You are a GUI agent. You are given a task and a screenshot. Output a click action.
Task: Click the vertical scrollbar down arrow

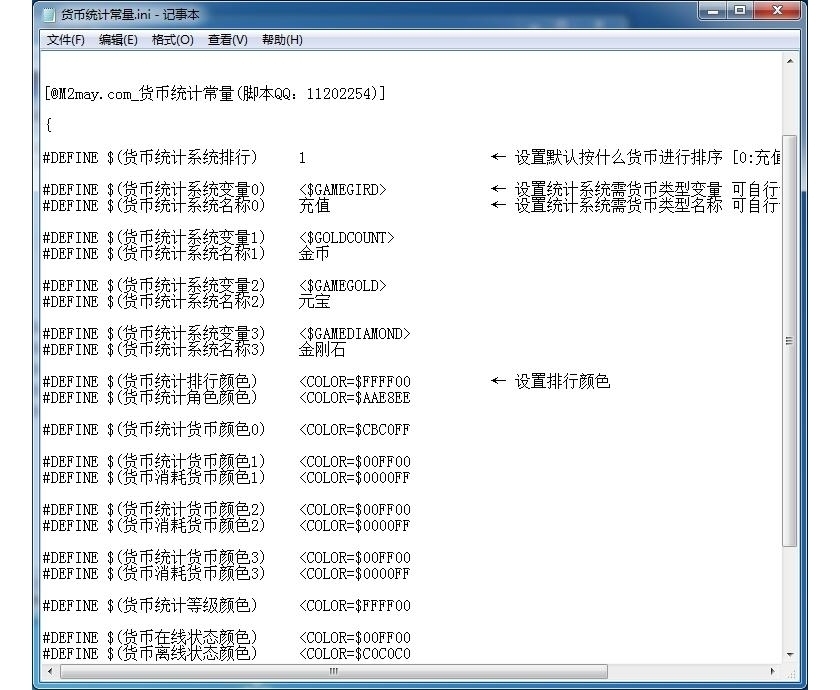tap(790, 653)
